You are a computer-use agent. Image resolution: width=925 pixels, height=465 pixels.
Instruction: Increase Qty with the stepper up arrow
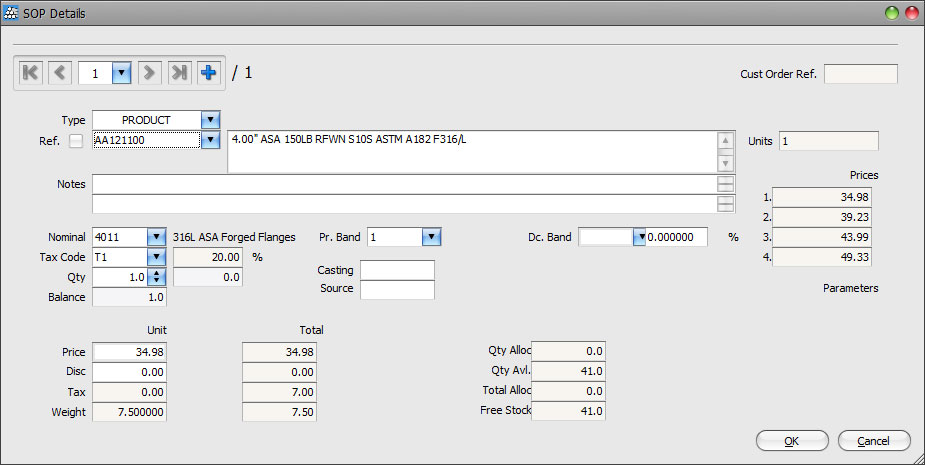point(156,273)
